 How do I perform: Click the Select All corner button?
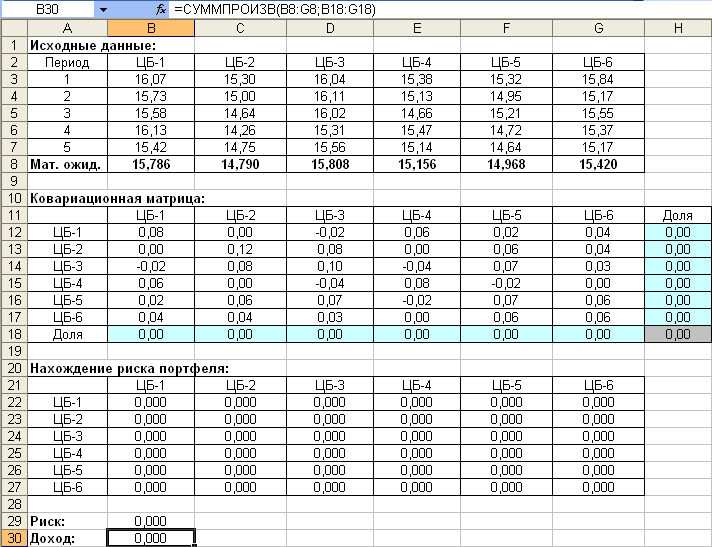(x=13, y=28)
